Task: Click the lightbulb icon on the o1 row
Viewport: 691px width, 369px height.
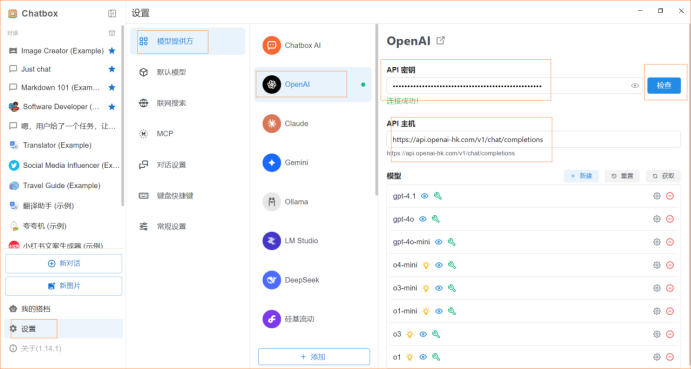Action: coord(410,357)
